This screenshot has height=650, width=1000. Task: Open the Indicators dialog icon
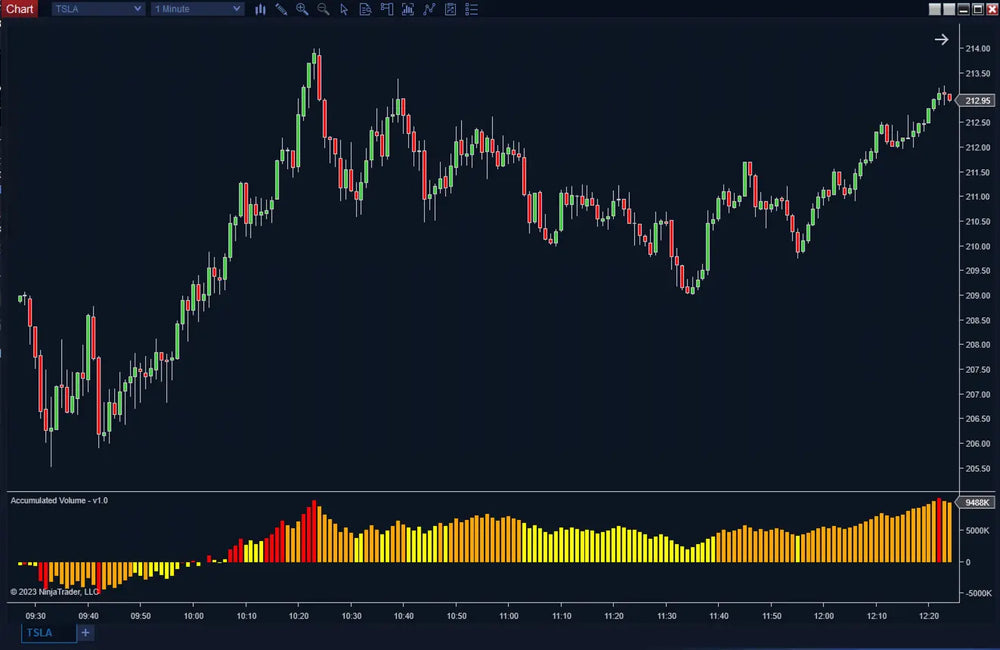(x=408, y=9)
